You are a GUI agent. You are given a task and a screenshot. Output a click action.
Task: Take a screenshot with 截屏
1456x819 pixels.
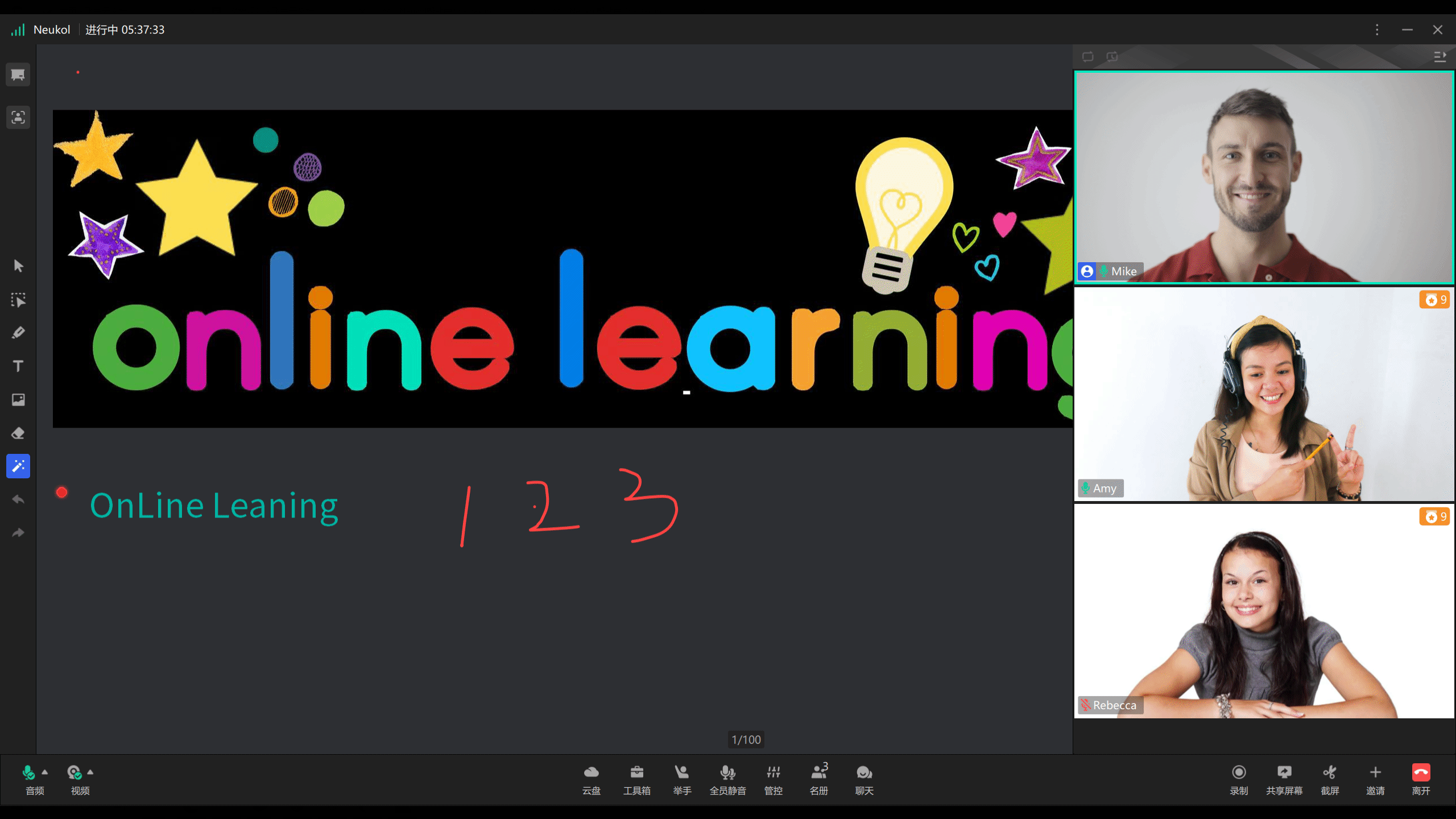click(1330, 780)
